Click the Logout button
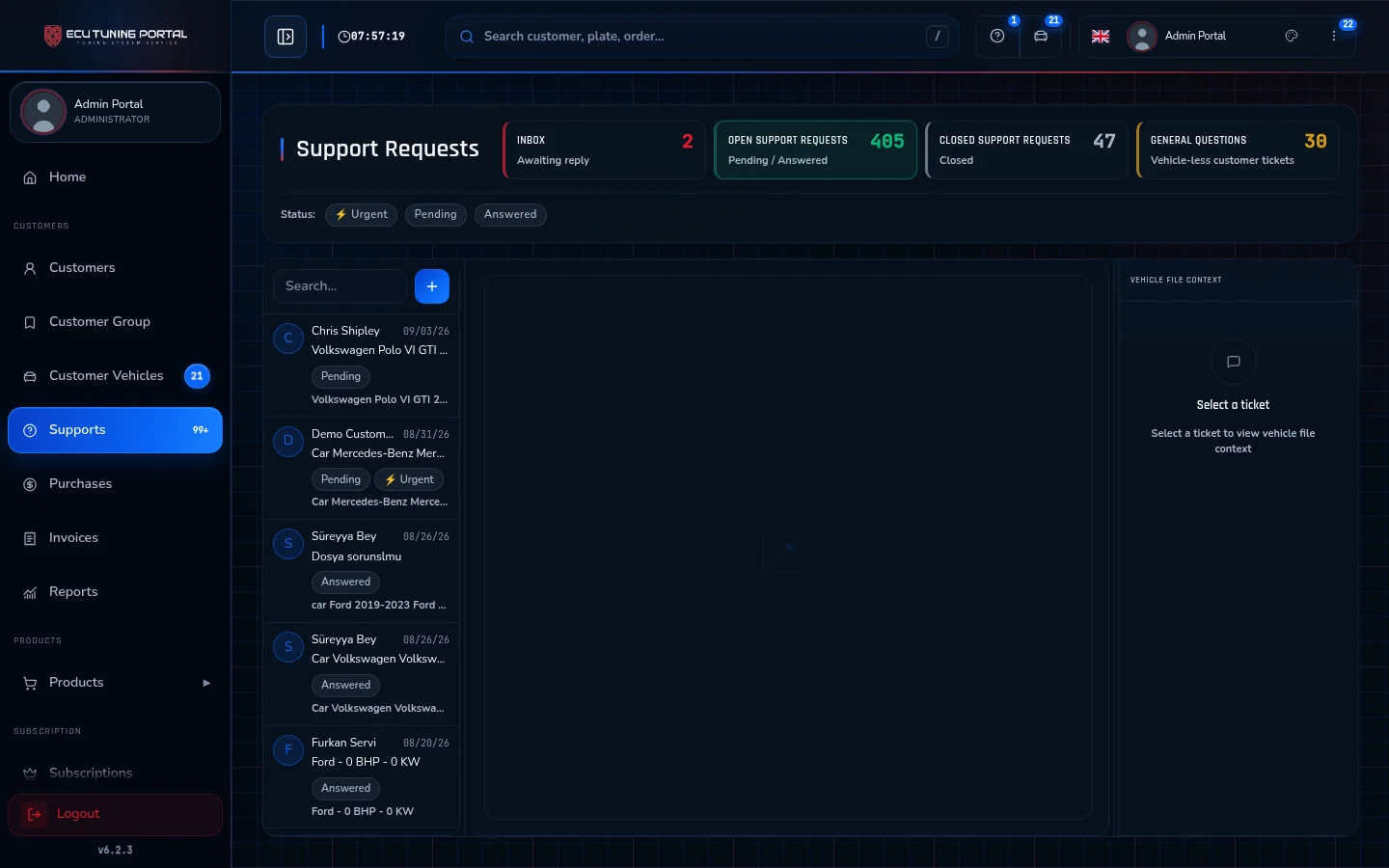This screenshot has height=868, width=1389. (x=116, y=815)
